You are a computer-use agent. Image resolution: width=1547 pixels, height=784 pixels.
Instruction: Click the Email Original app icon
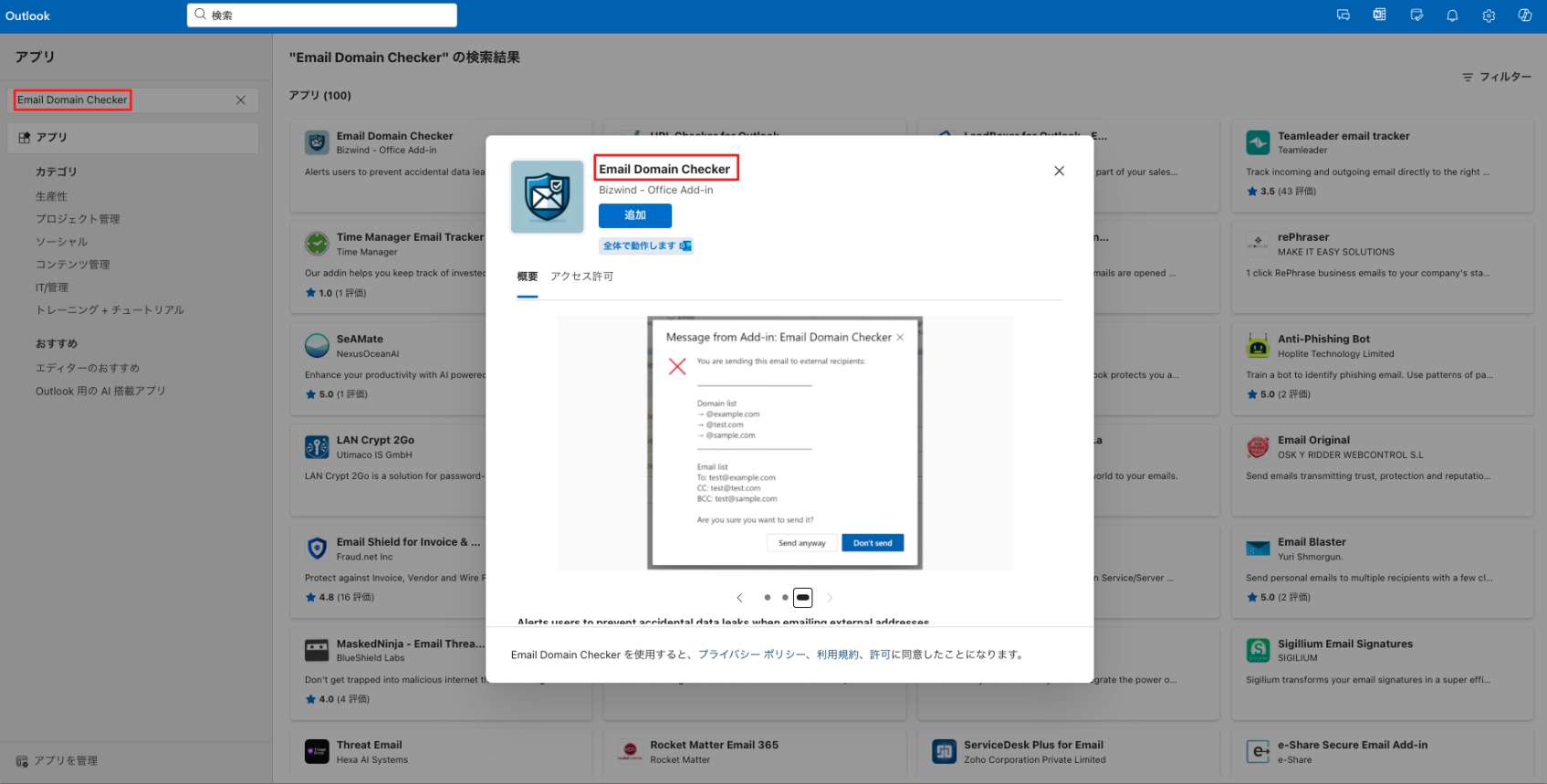(x=1258, y=447)
